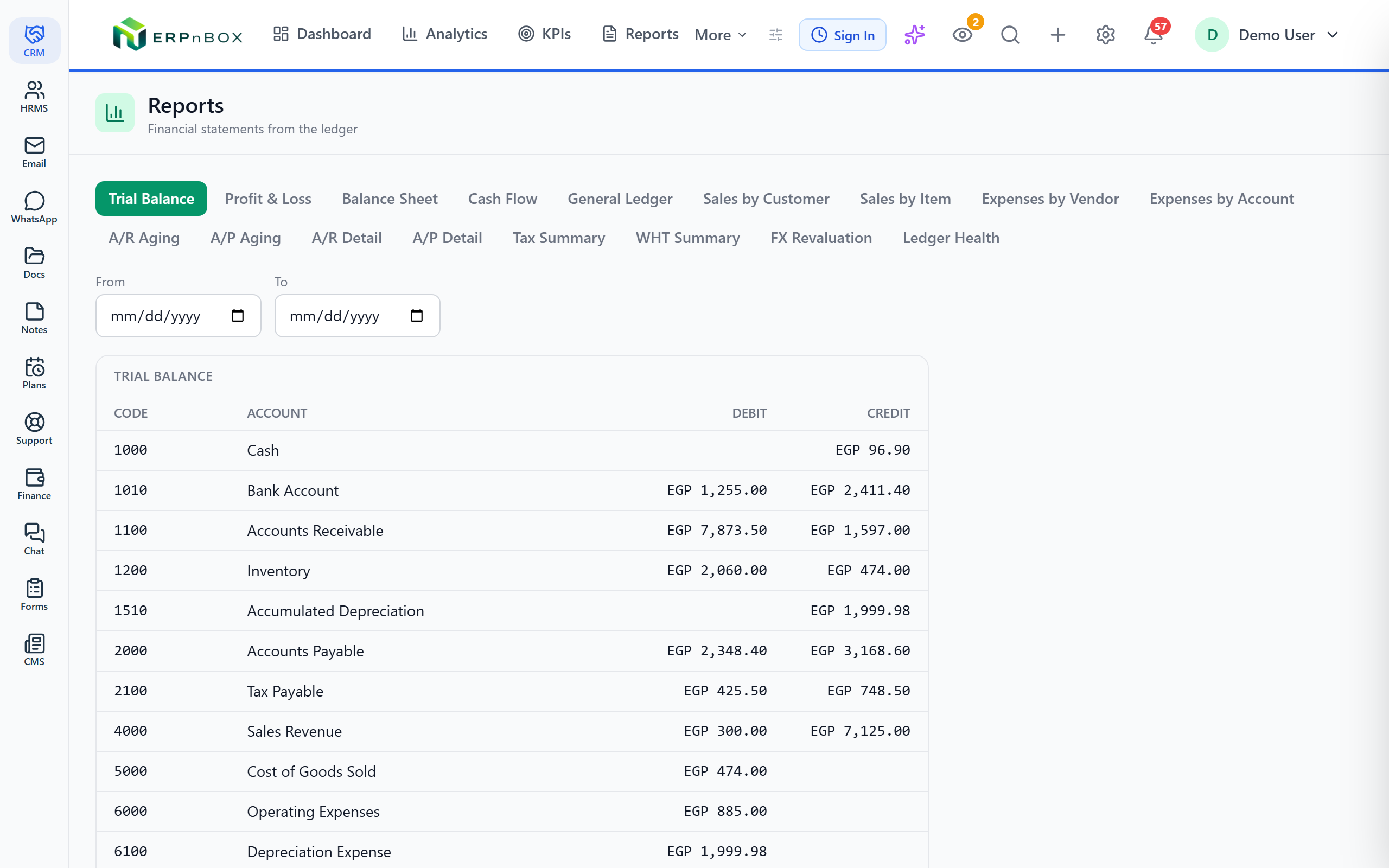Viewport: 1389px width, 868px height.
Task: Open Forms from the sidebar
Action: 34,595
